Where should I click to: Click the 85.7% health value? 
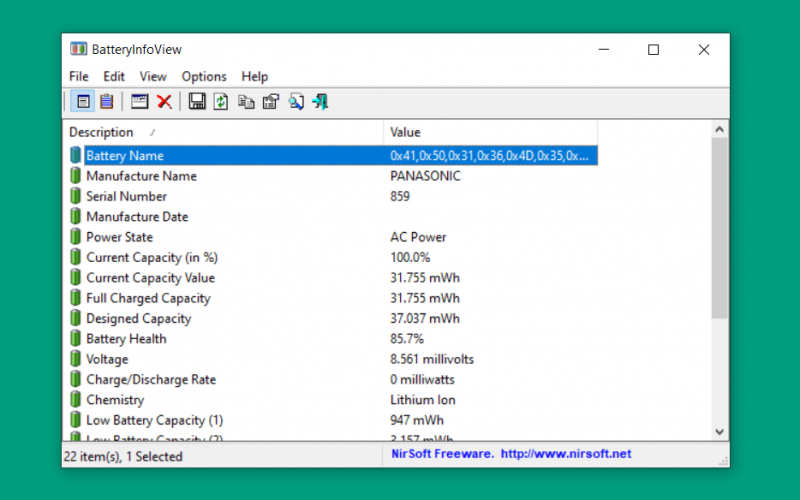point(407,338)
